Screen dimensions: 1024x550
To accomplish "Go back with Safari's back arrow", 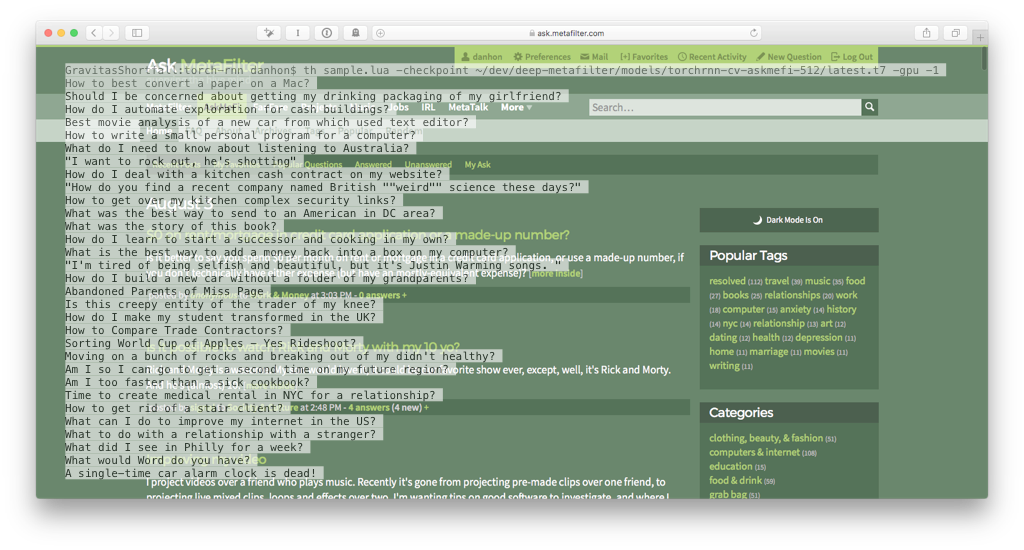I will pyautogui.click(x=94, y=33).
